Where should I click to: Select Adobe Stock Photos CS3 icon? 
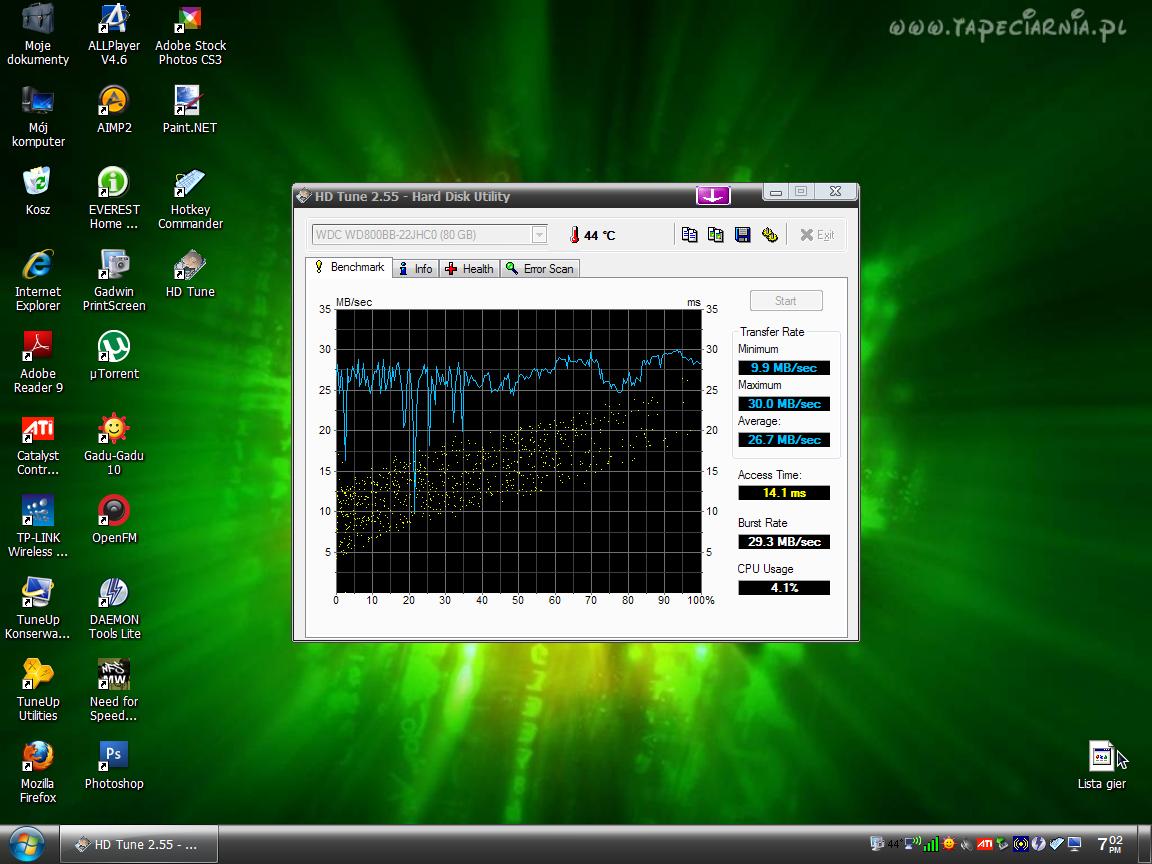click(x=190, y=35)
